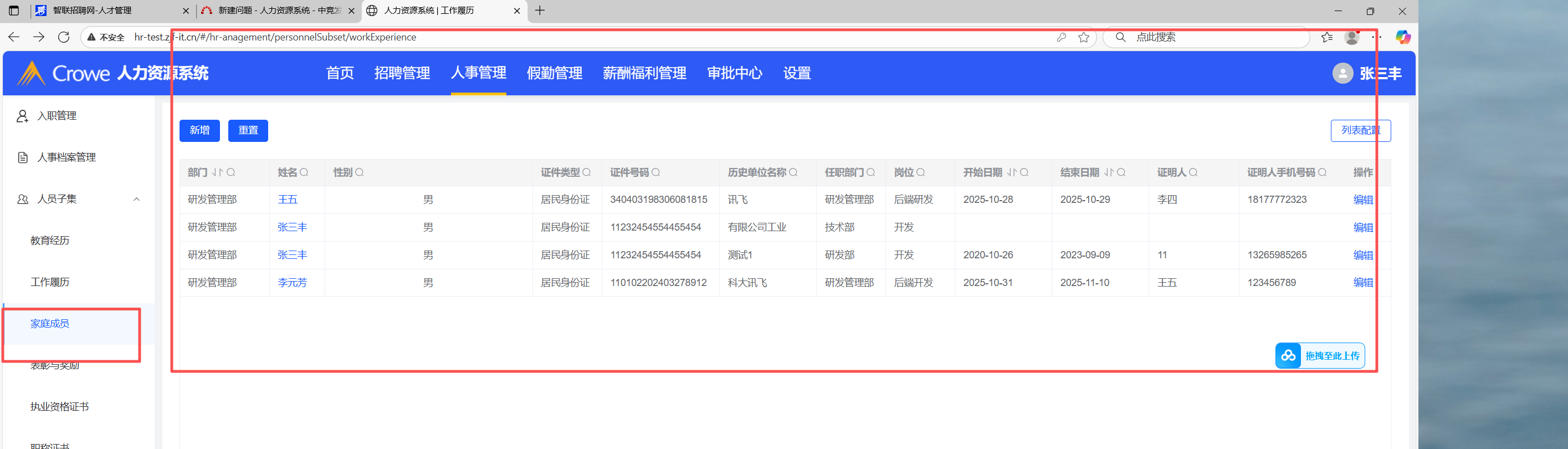Click sort icon in 开始日期 column header
The width and height of the screenshot is (1568, 449).
[1011, 172]
